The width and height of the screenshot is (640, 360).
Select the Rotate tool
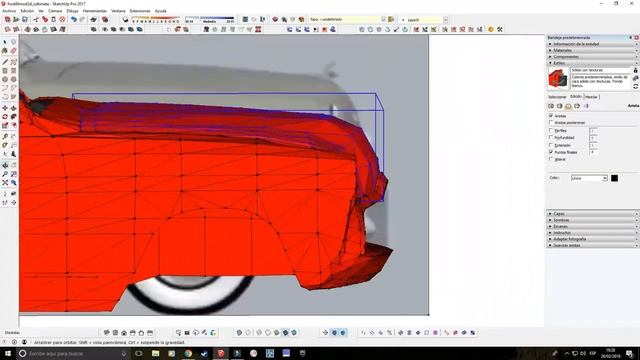5,117
